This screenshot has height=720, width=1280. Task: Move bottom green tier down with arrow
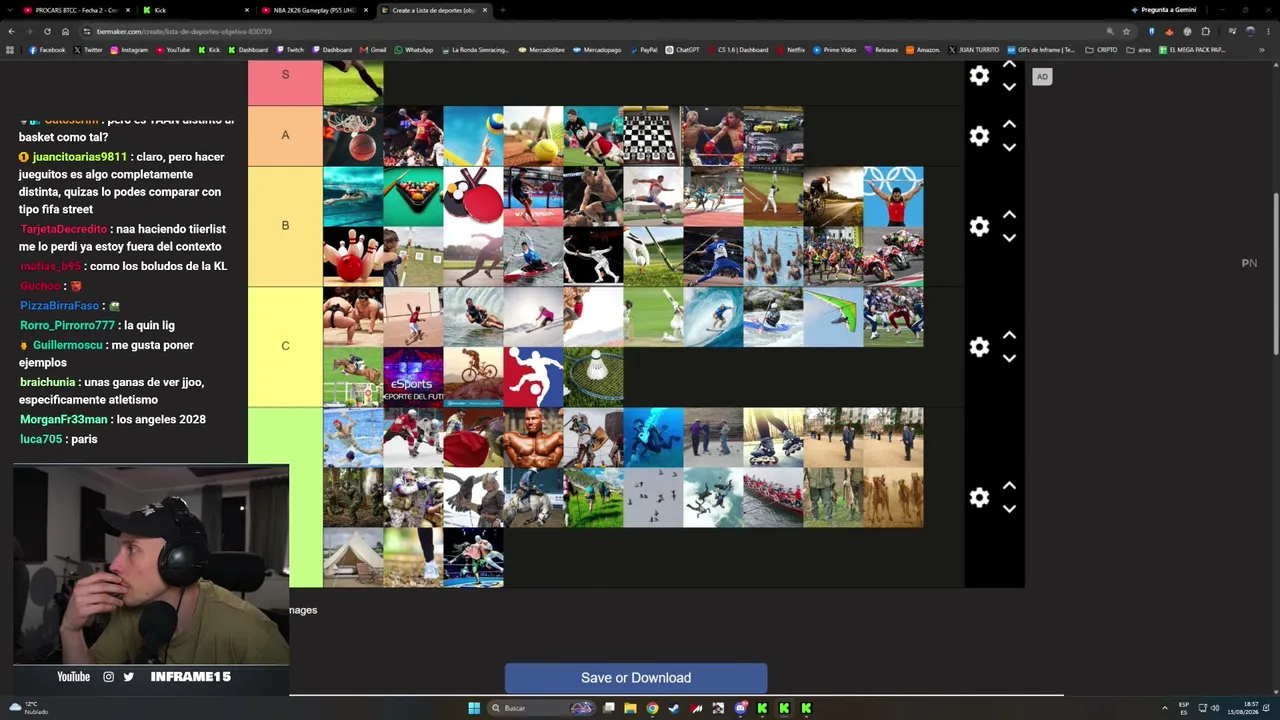tap(1009, 509)
